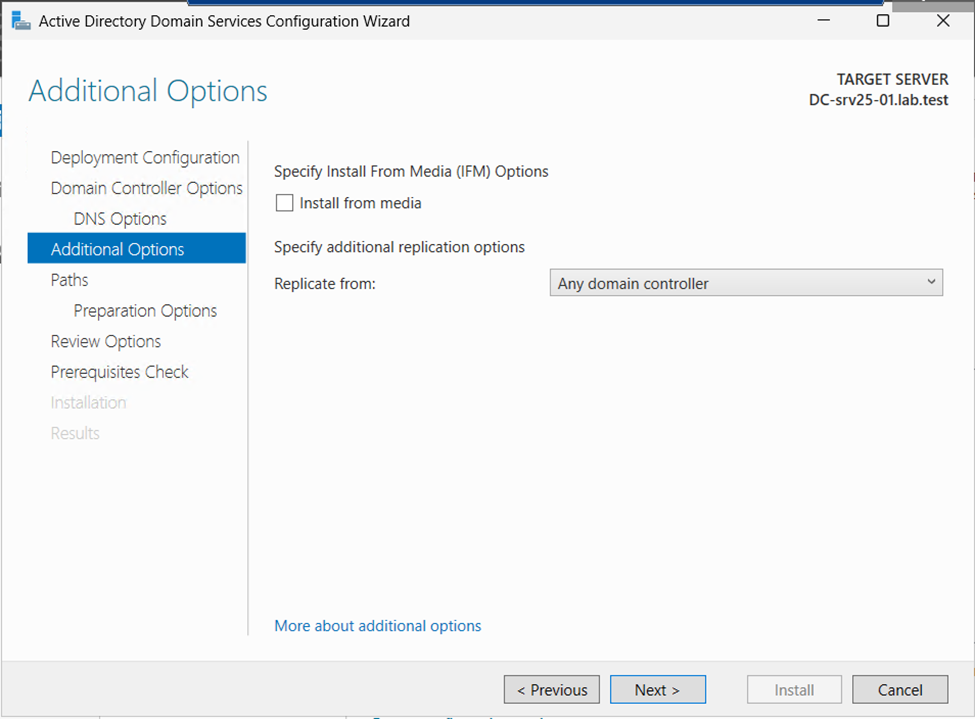
Task: Minimize the wizard window
Action: [x=823, y=21]
